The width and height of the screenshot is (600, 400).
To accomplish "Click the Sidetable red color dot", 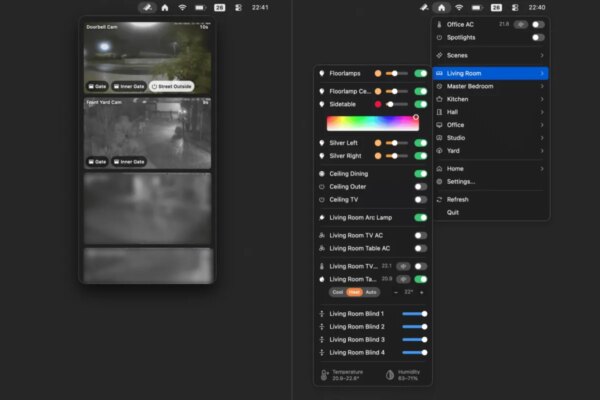I will pos(378,103).
